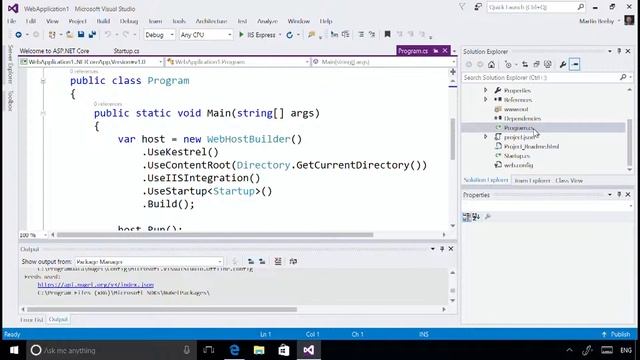Click the Undo toolbar icon
The image size is (640, 360).
coord(107,35)
